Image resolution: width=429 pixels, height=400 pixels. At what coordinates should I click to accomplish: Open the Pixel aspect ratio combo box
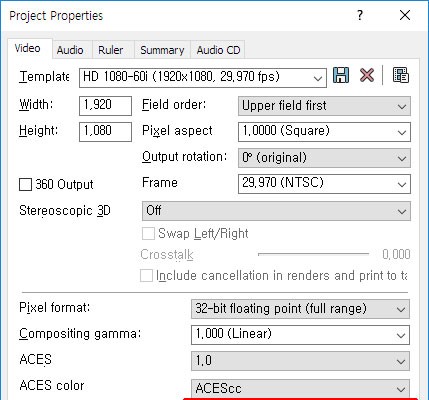pyautogui.click(x=324, y=132)
